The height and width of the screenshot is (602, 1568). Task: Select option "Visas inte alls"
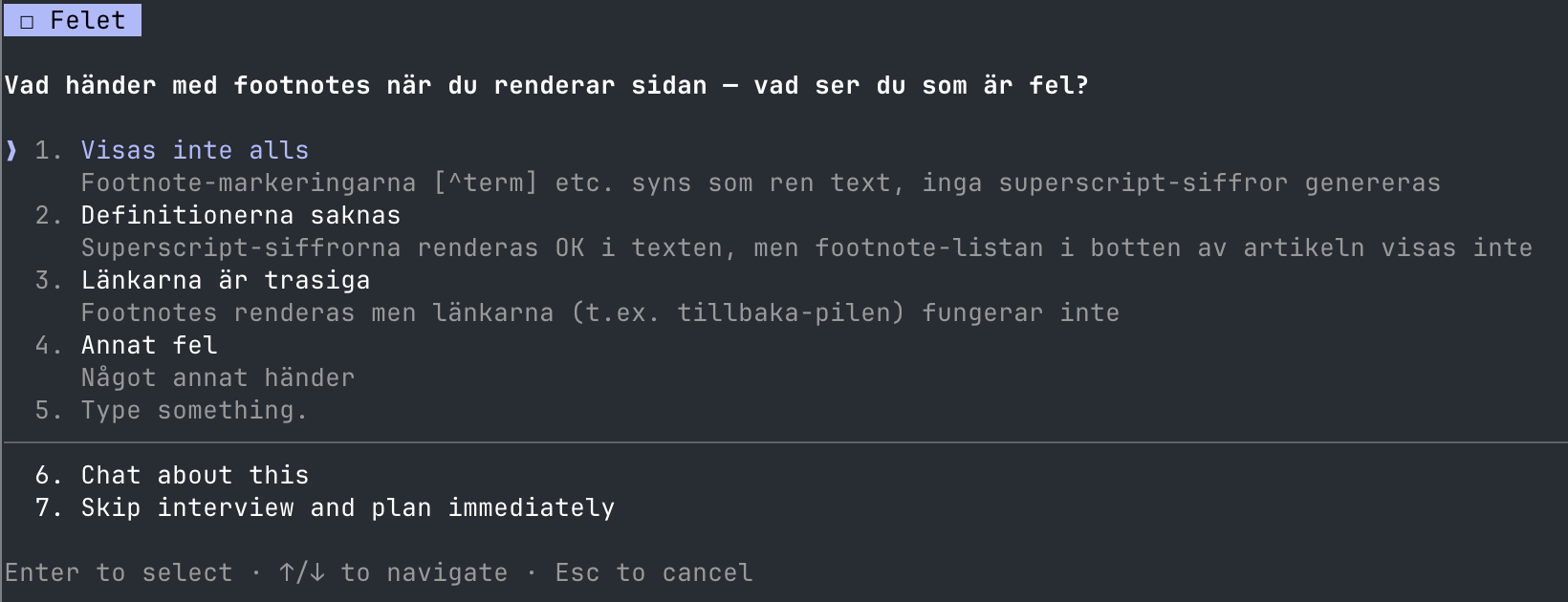tap(194, 149)
